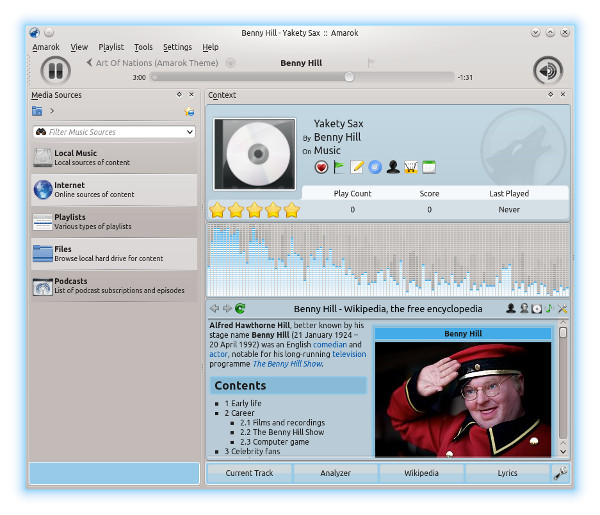Click the volume speaker button
The height and width of the screenshot is (515, 600).
(548, 70)
